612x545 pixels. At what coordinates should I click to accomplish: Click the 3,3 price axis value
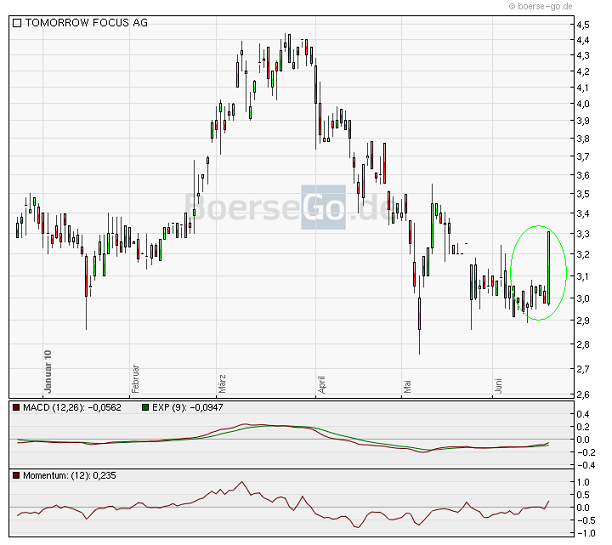[583, 234]
